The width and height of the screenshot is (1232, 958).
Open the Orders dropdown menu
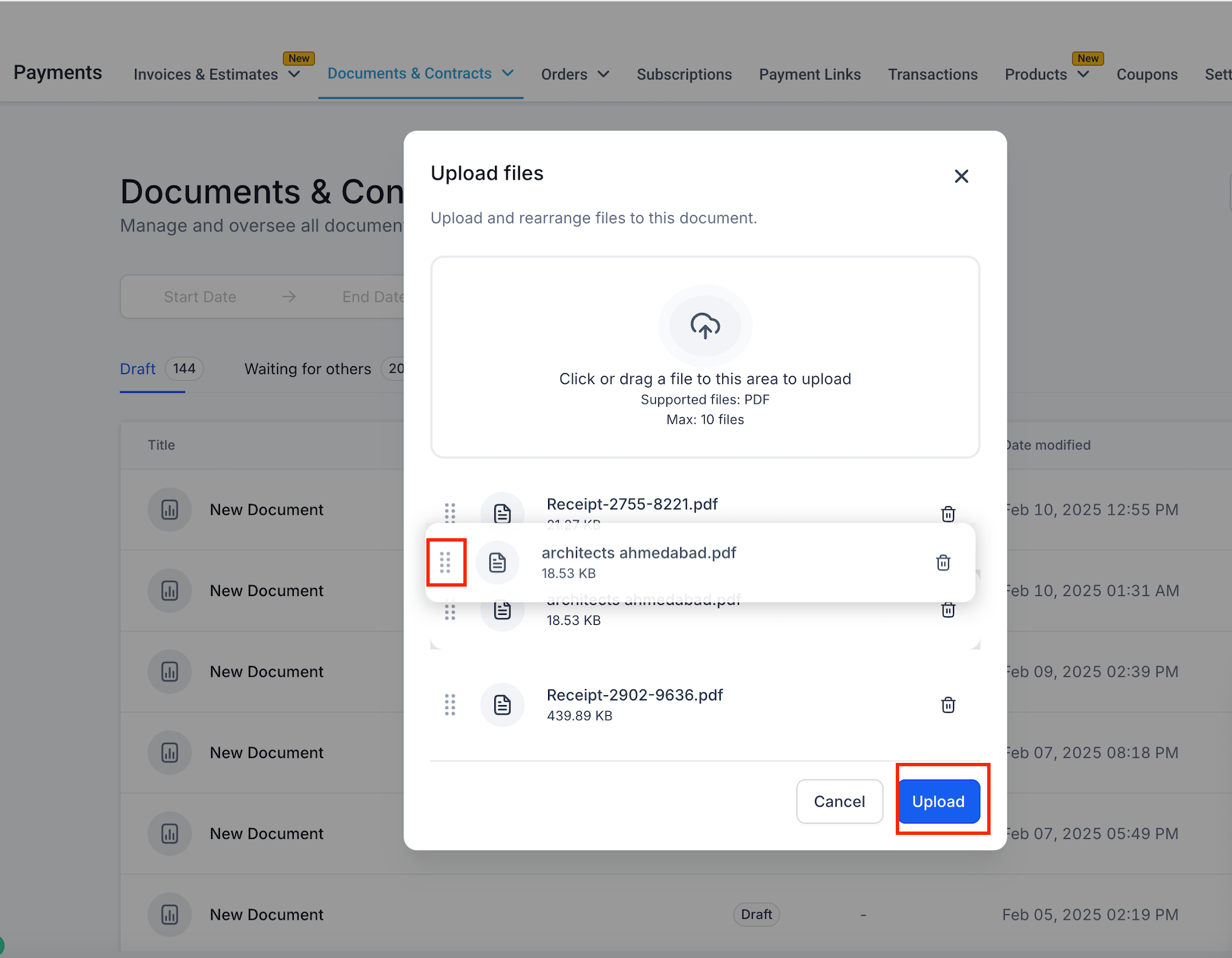pos(575,74)
